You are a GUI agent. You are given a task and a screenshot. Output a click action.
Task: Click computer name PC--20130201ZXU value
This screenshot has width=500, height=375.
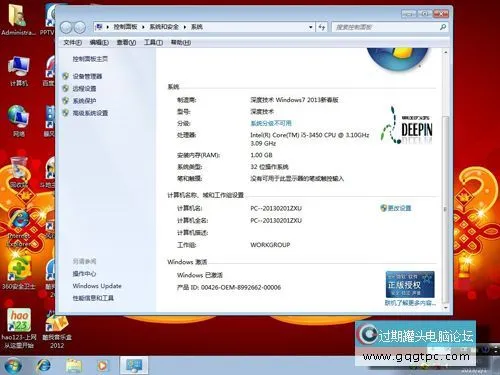(x=276, y=208)
